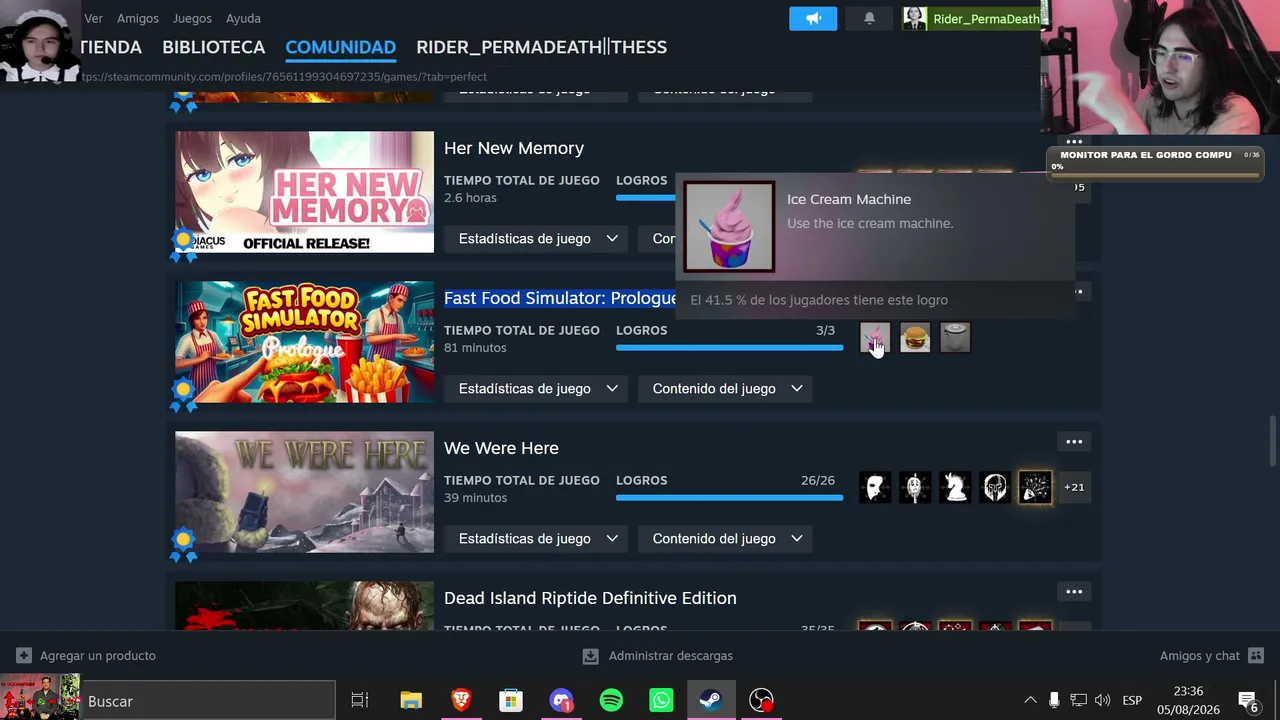This screenshot has width=1280, height=720.
Task: Click the Rider_PermaDeath account name
Action: pos(986,19)
